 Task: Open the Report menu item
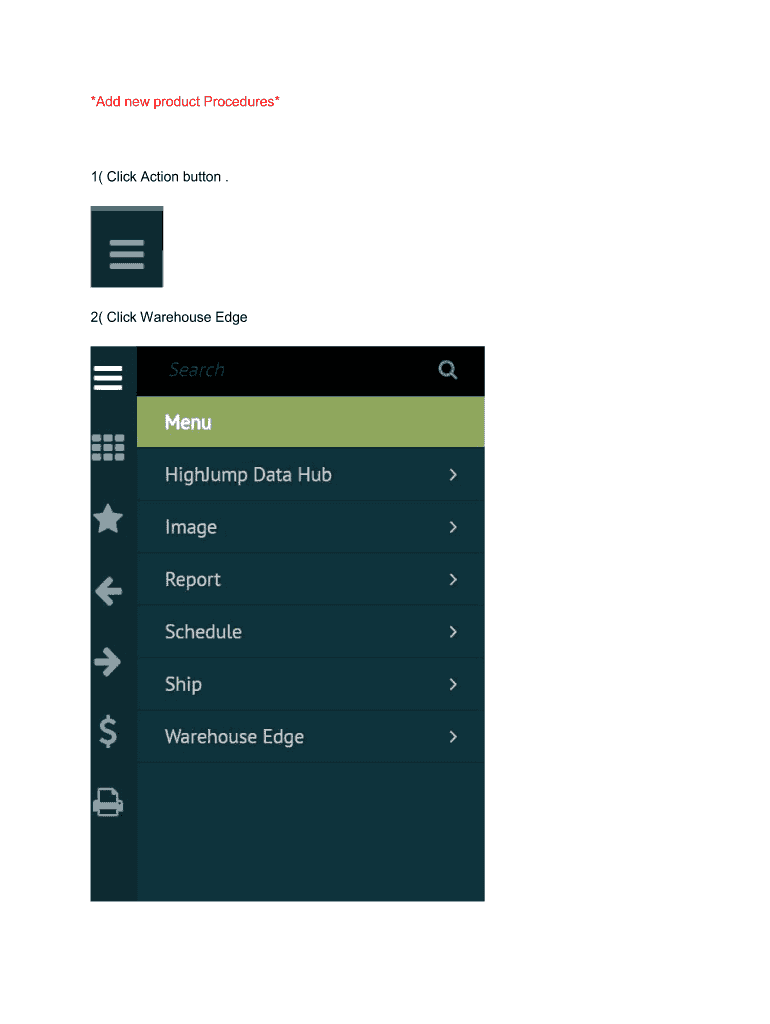tap(311, 579)
